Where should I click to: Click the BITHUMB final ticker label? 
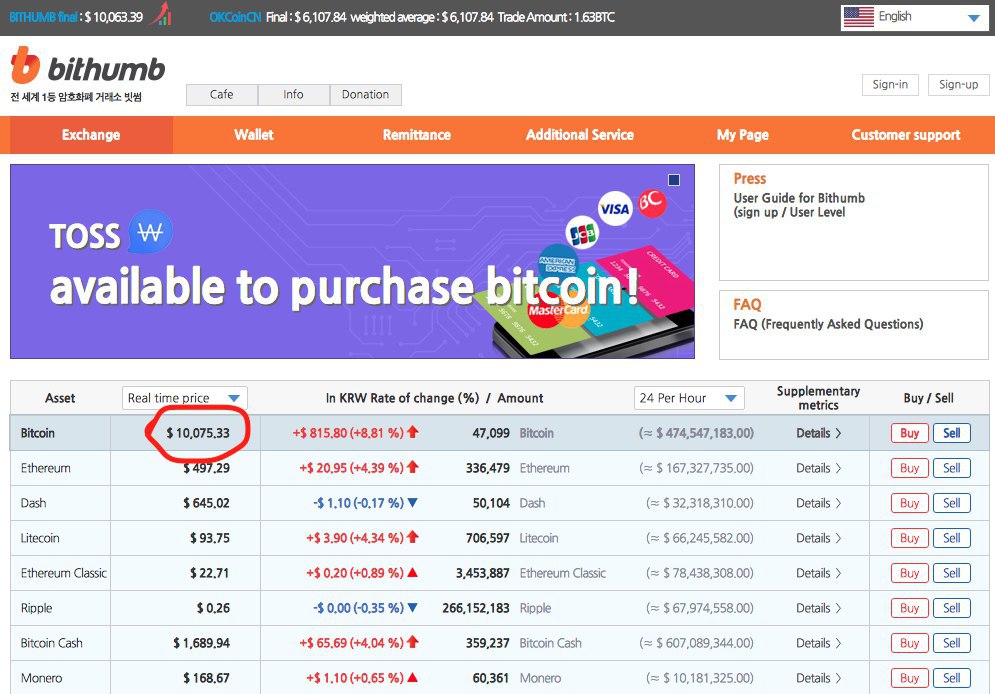point(44,17)
